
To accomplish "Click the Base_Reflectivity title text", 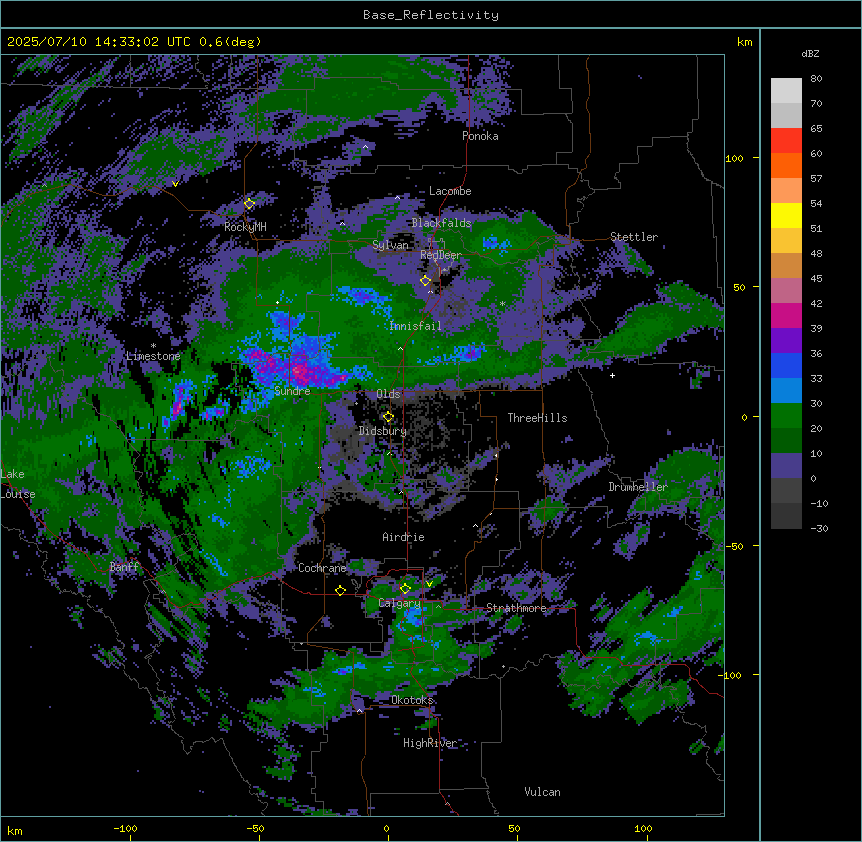I will 431,15.
